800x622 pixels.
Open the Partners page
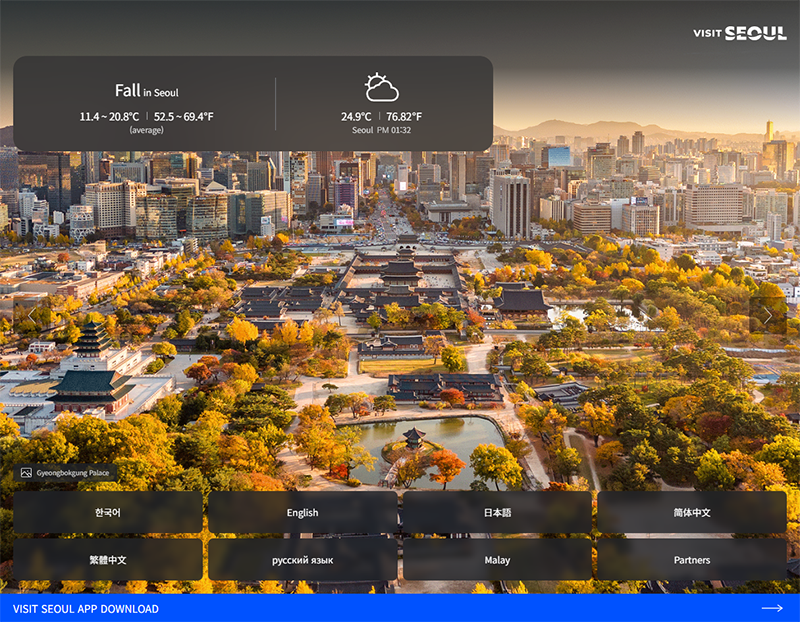[x=691, y=560]
